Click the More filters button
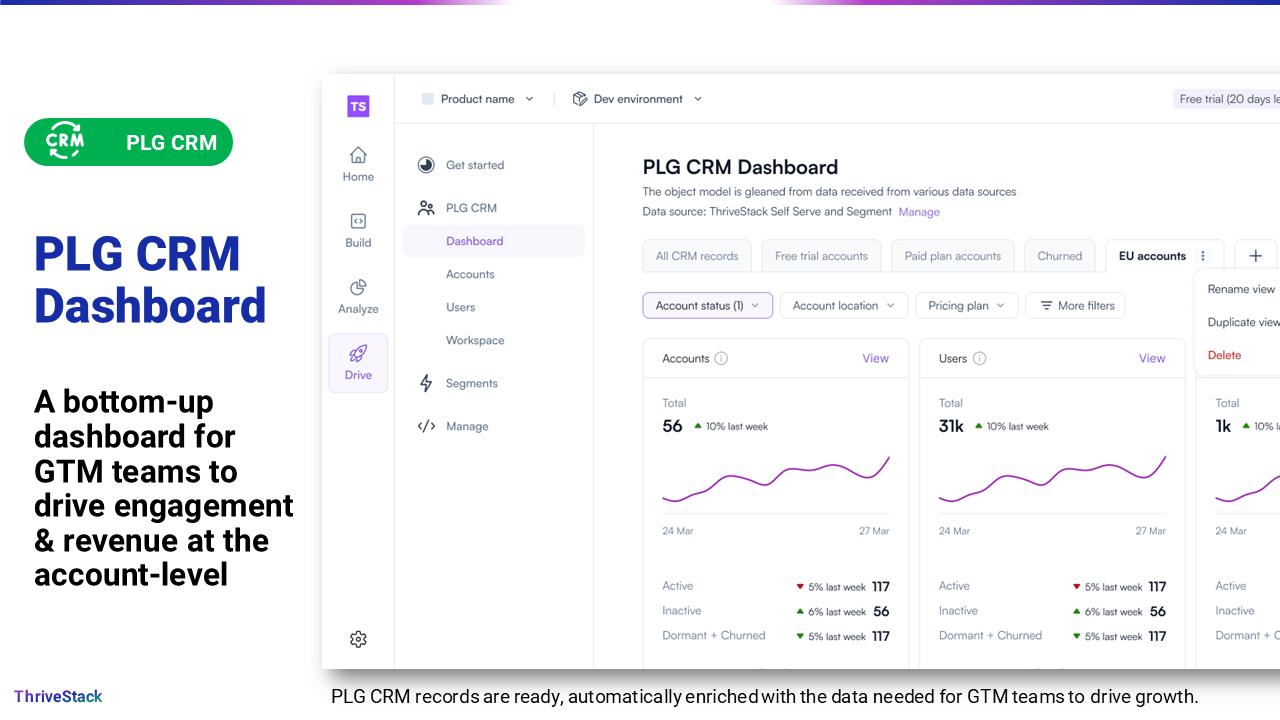Screen dimensions: 1280x720 pyautogui.click(x=1076, y=306)
